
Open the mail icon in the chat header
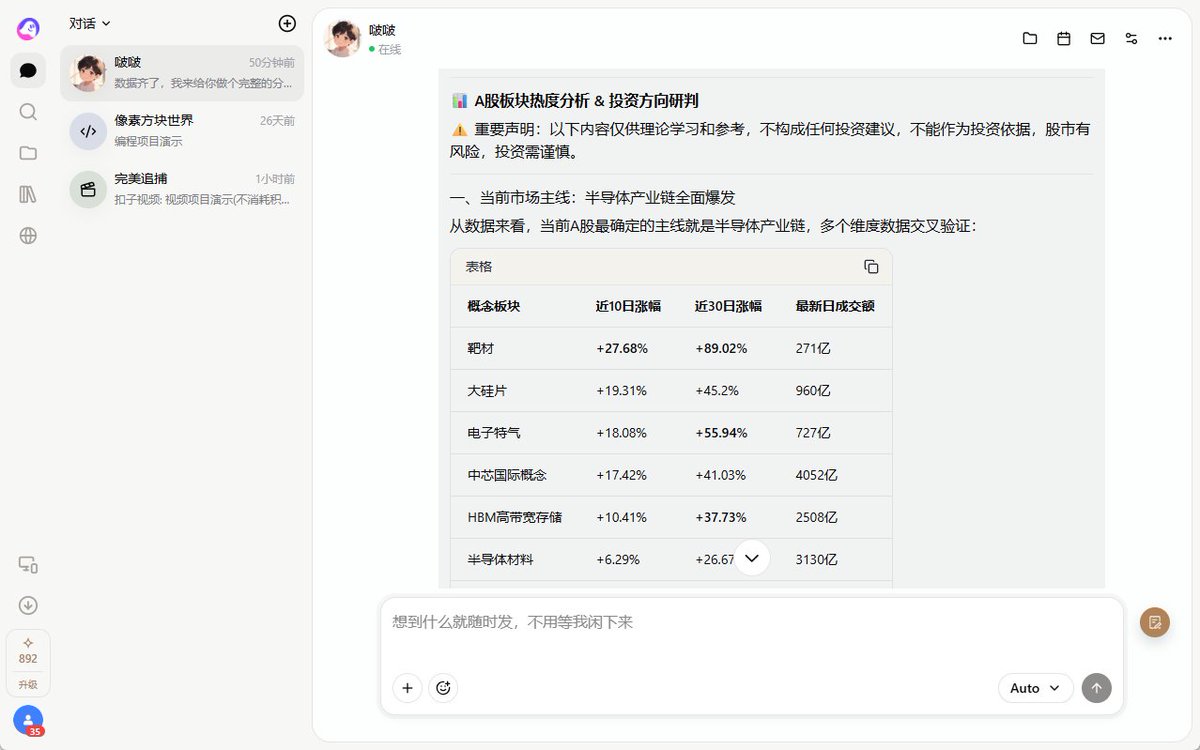click(x=1098, y=38)
